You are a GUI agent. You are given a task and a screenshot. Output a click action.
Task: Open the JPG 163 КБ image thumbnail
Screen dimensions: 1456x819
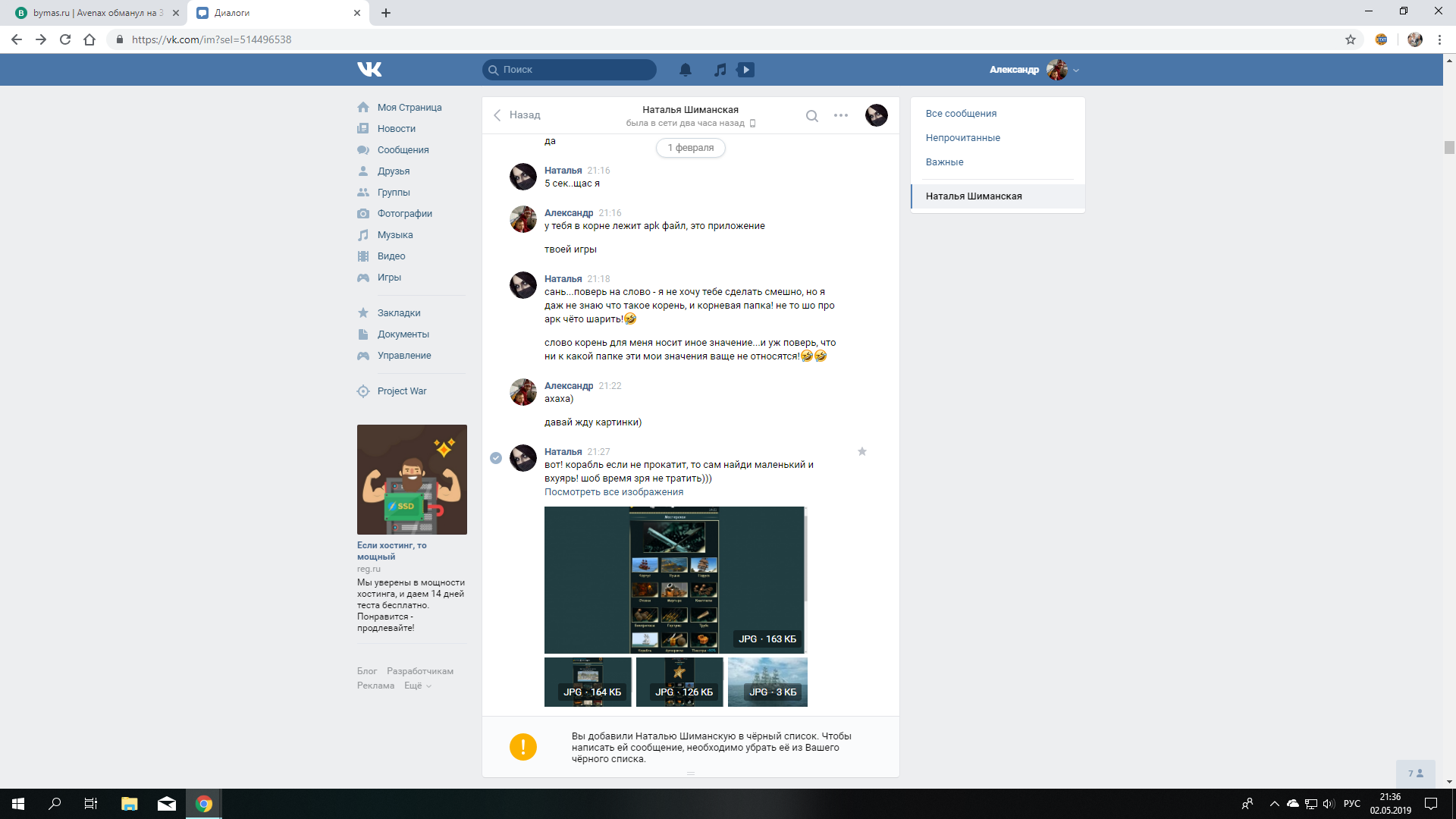point(674,579)
